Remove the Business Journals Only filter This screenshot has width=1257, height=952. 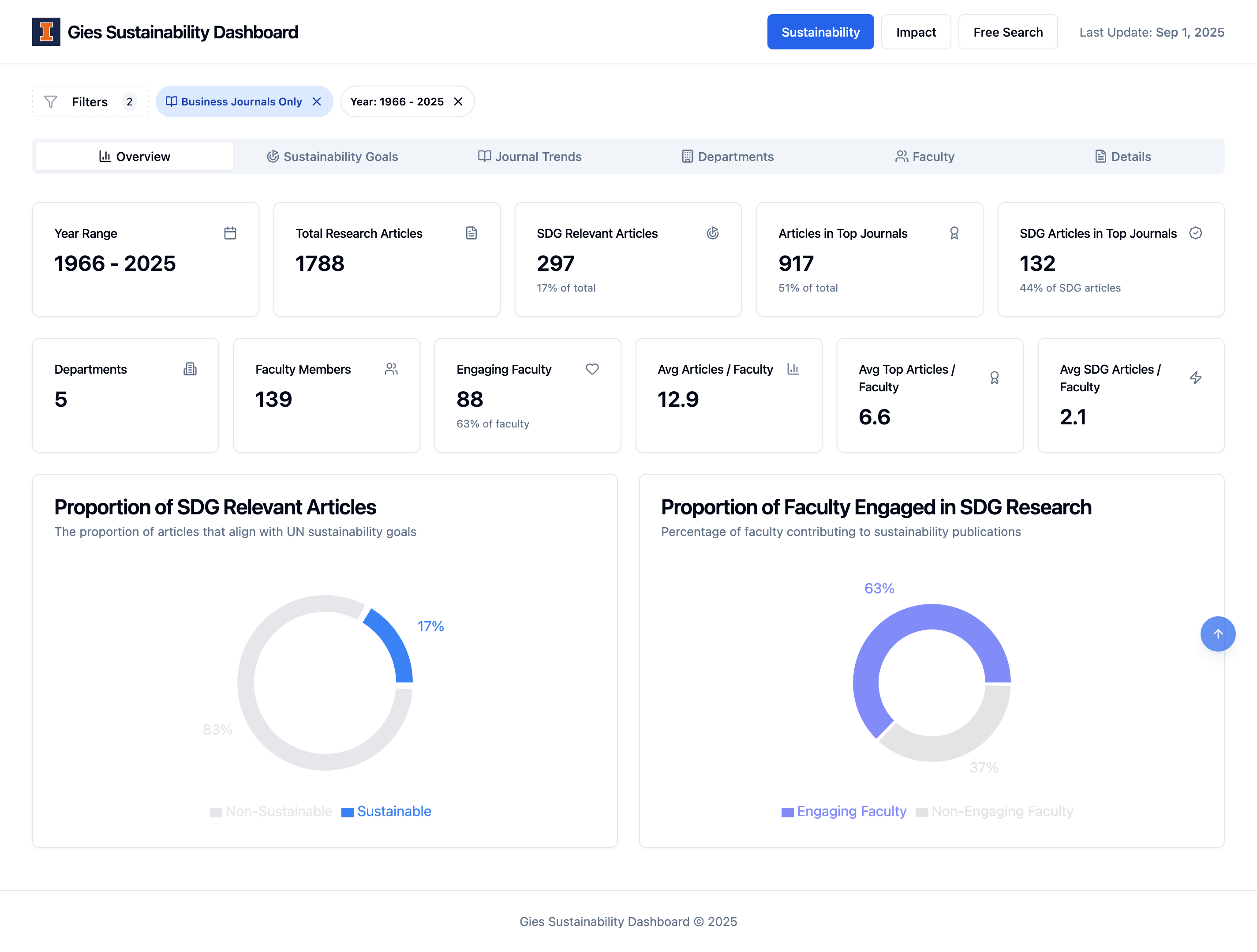coord(317,101)
